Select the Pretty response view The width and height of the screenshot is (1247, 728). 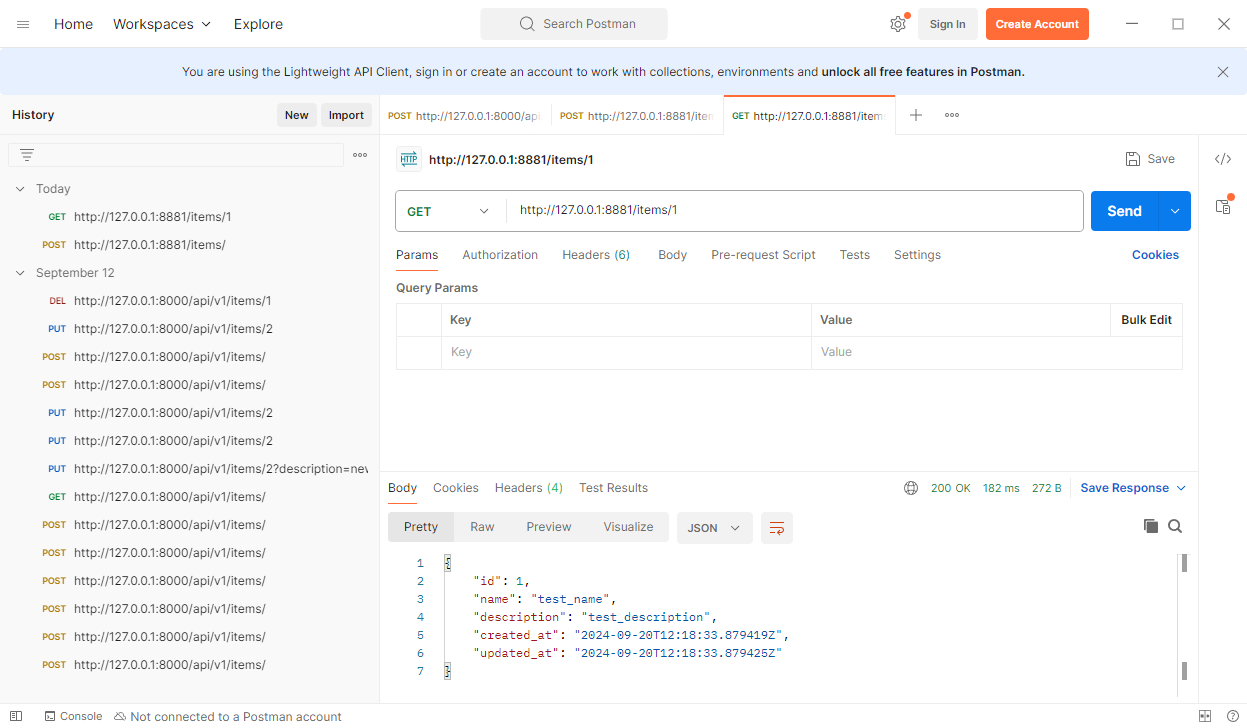pyautogui.click(x=421, y=527)
